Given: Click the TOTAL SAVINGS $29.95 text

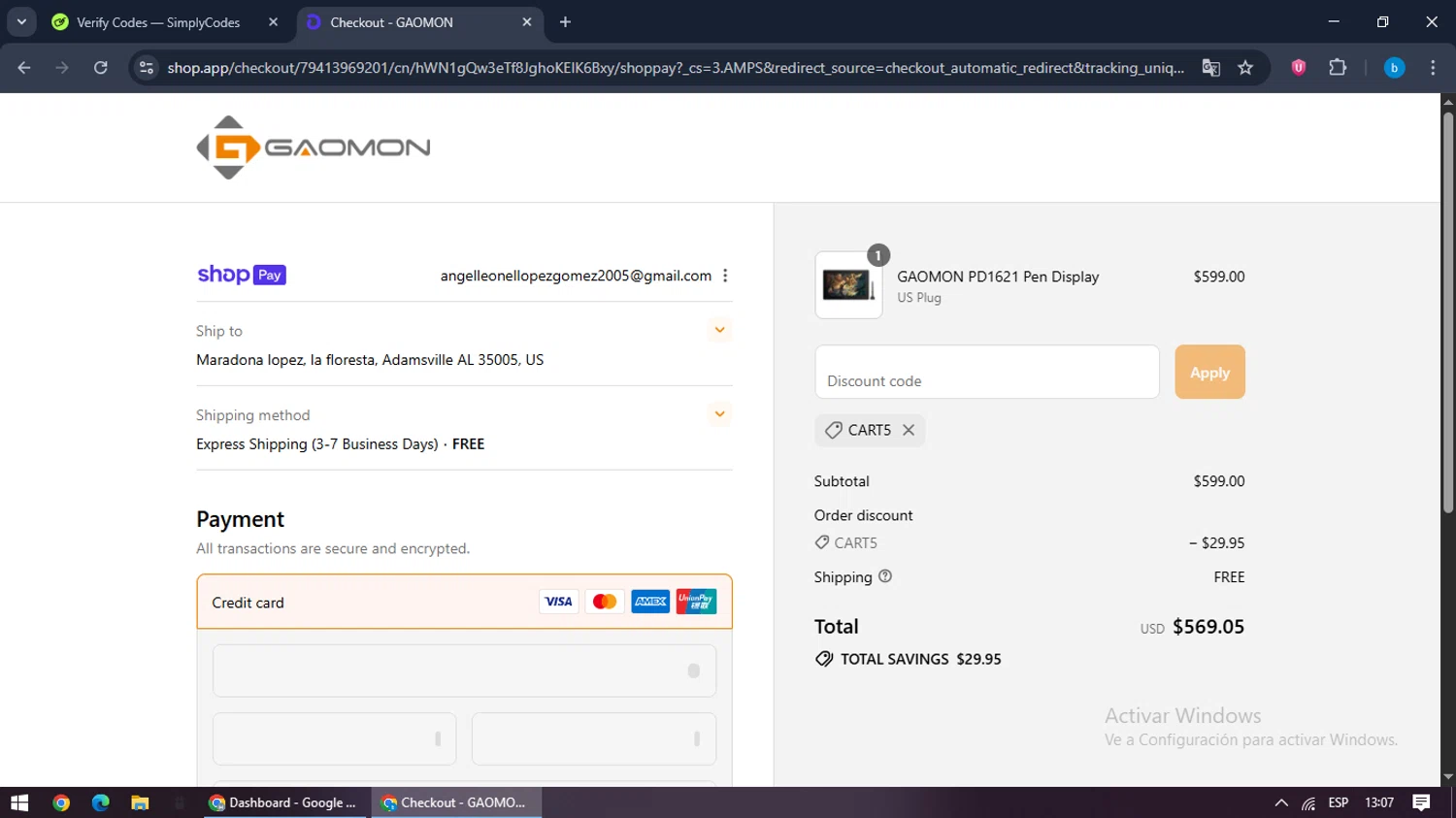Looking at the screenshot, I should pos(920,659).
